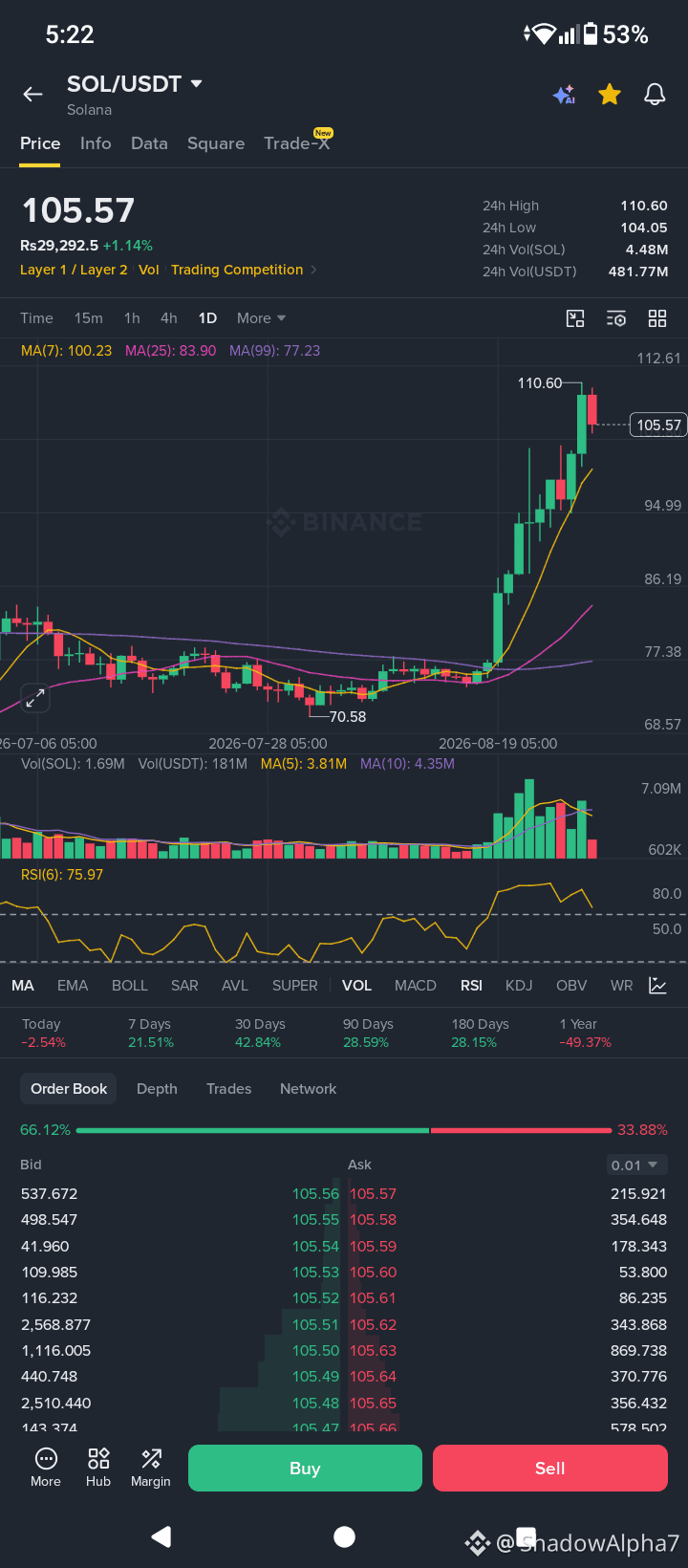Toggle the BOLL indicator
This screenshot has width=688, height=1568.
click(x=130, y=986)
